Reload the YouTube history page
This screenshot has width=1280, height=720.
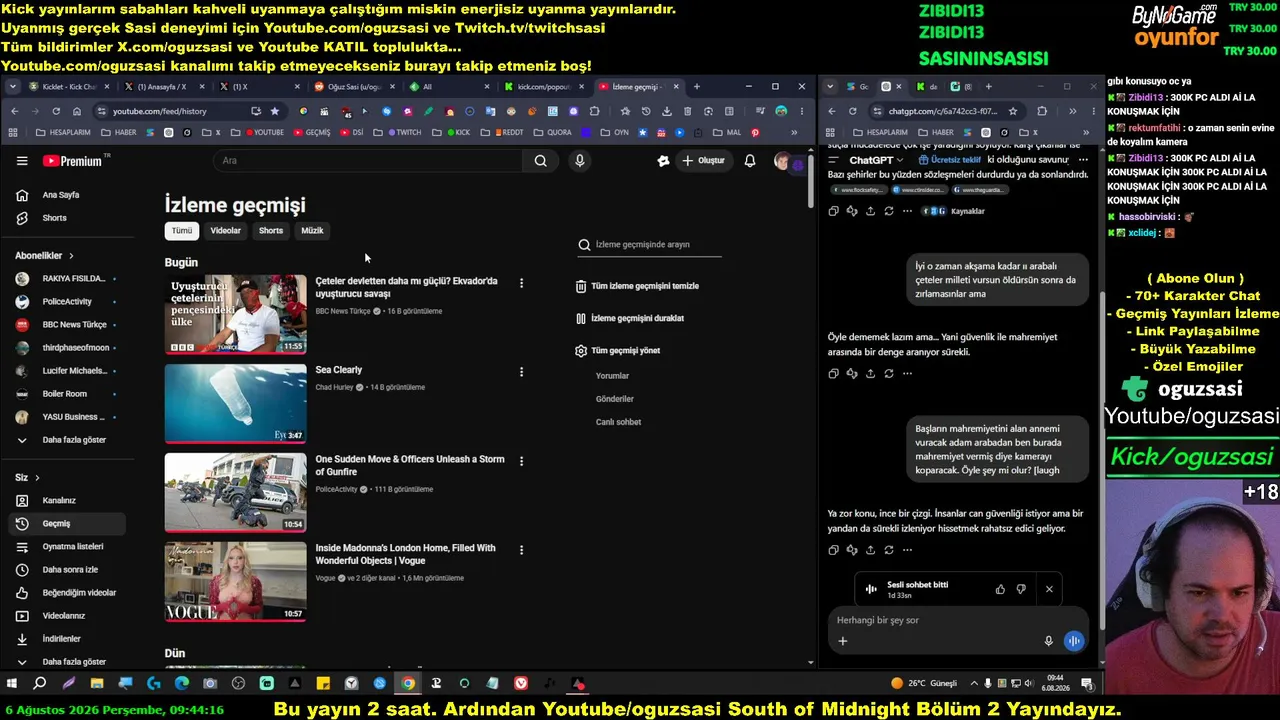56,111
